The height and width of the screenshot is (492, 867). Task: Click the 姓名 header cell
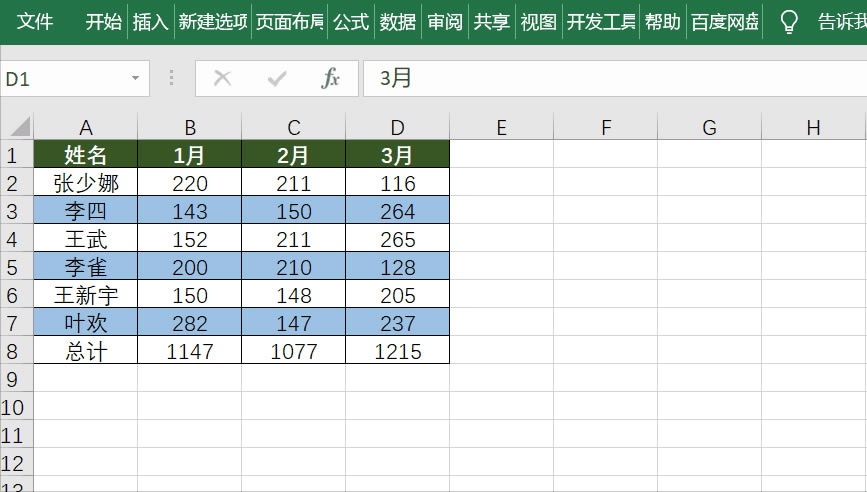pyautogui.click(x=86, y=154)
